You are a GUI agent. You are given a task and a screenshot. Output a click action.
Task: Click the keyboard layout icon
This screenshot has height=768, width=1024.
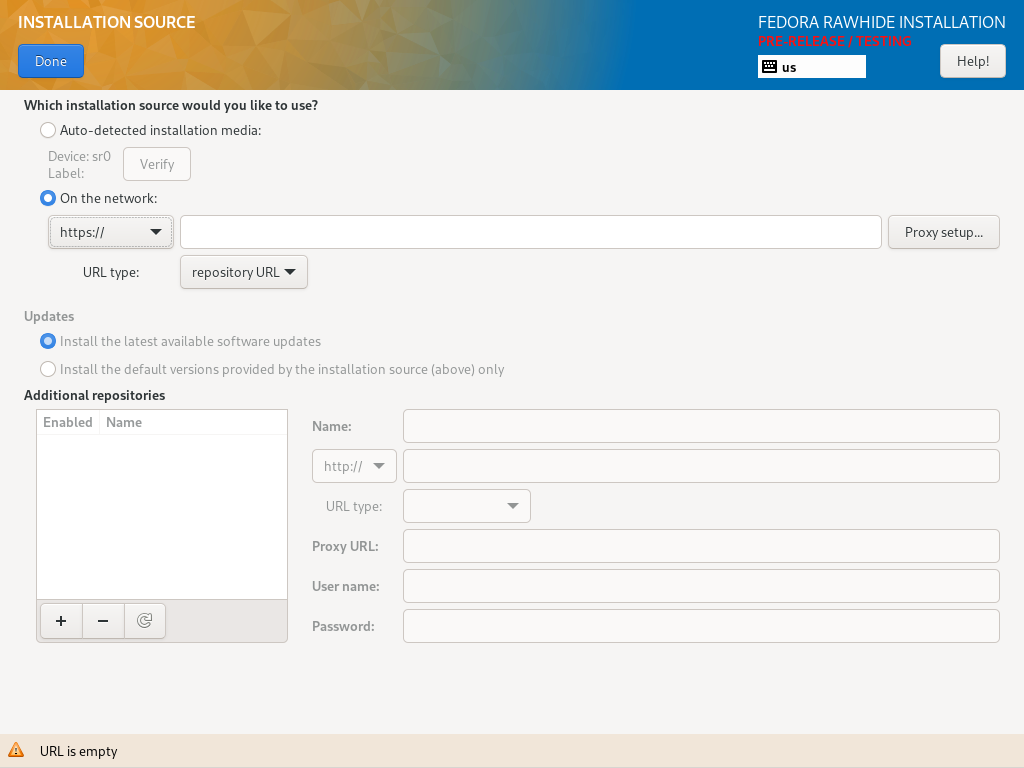[769, 67]
